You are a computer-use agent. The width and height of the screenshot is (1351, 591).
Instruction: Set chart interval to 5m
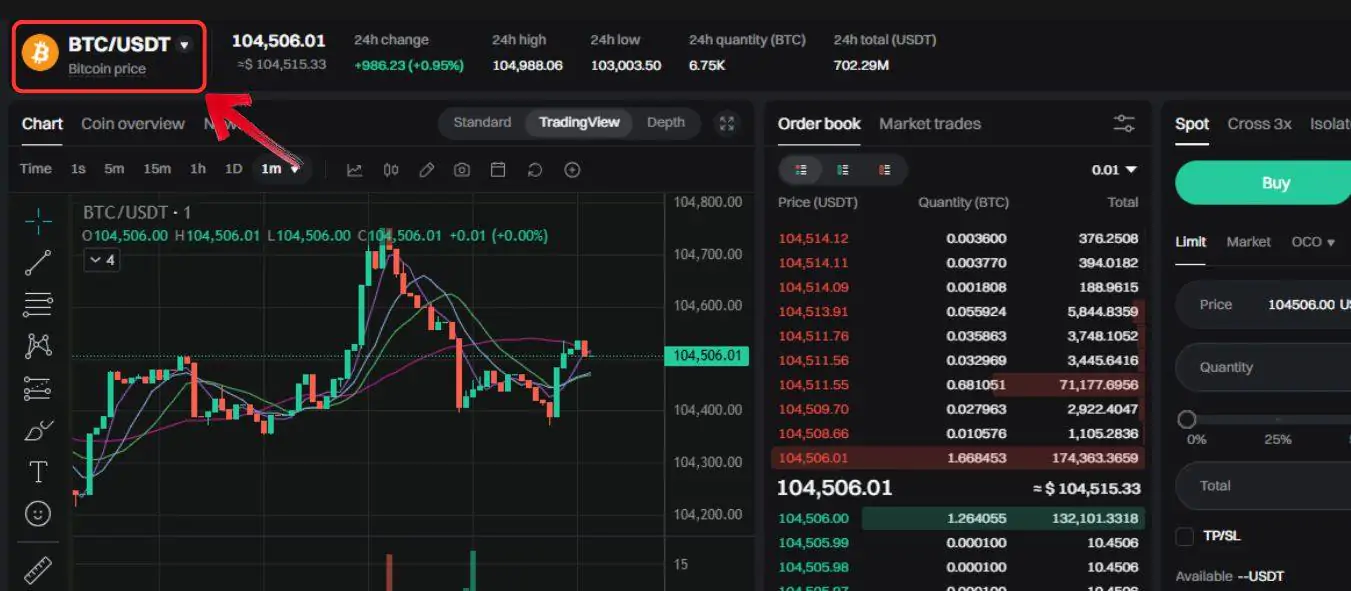114,169
